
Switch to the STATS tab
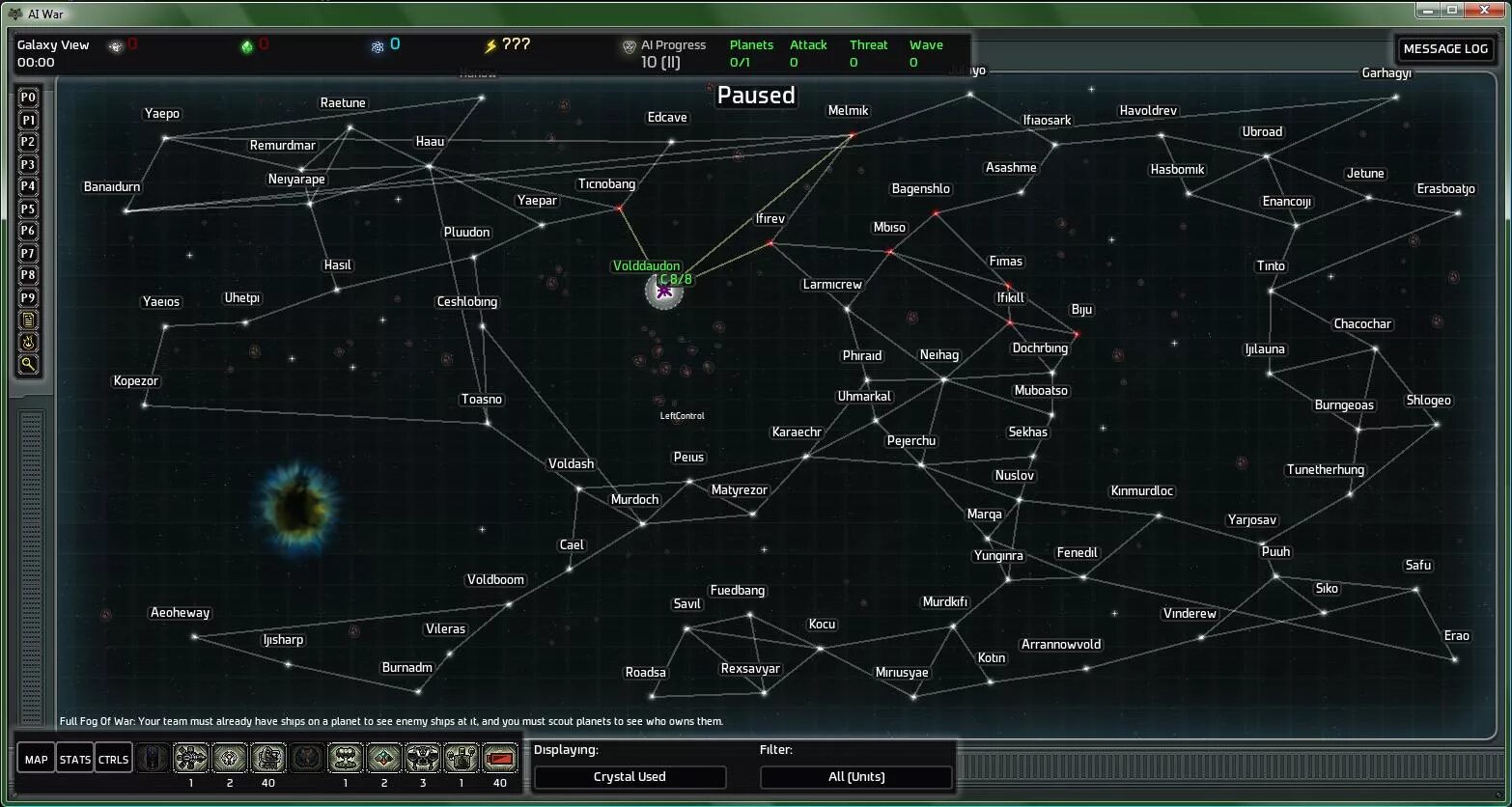coord(74,759)
